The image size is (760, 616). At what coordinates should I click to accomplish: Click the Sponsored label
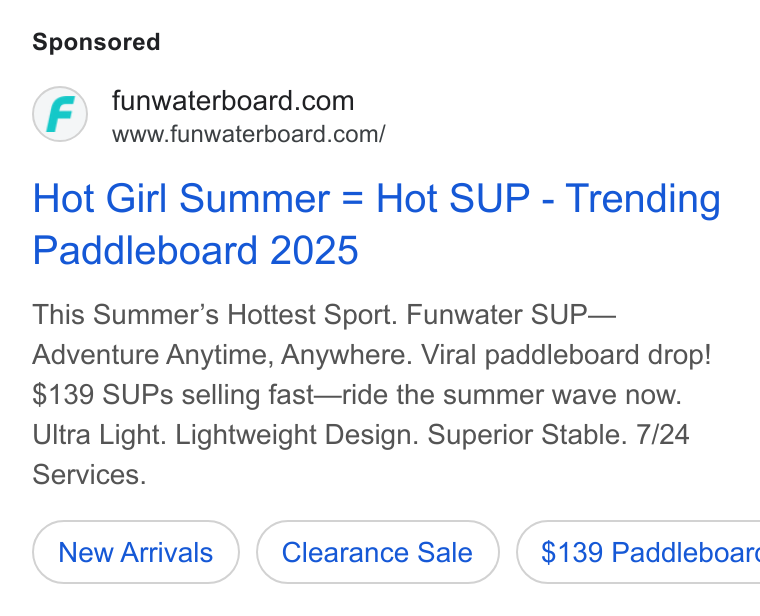pyautogui.click(x=96, y=42)
